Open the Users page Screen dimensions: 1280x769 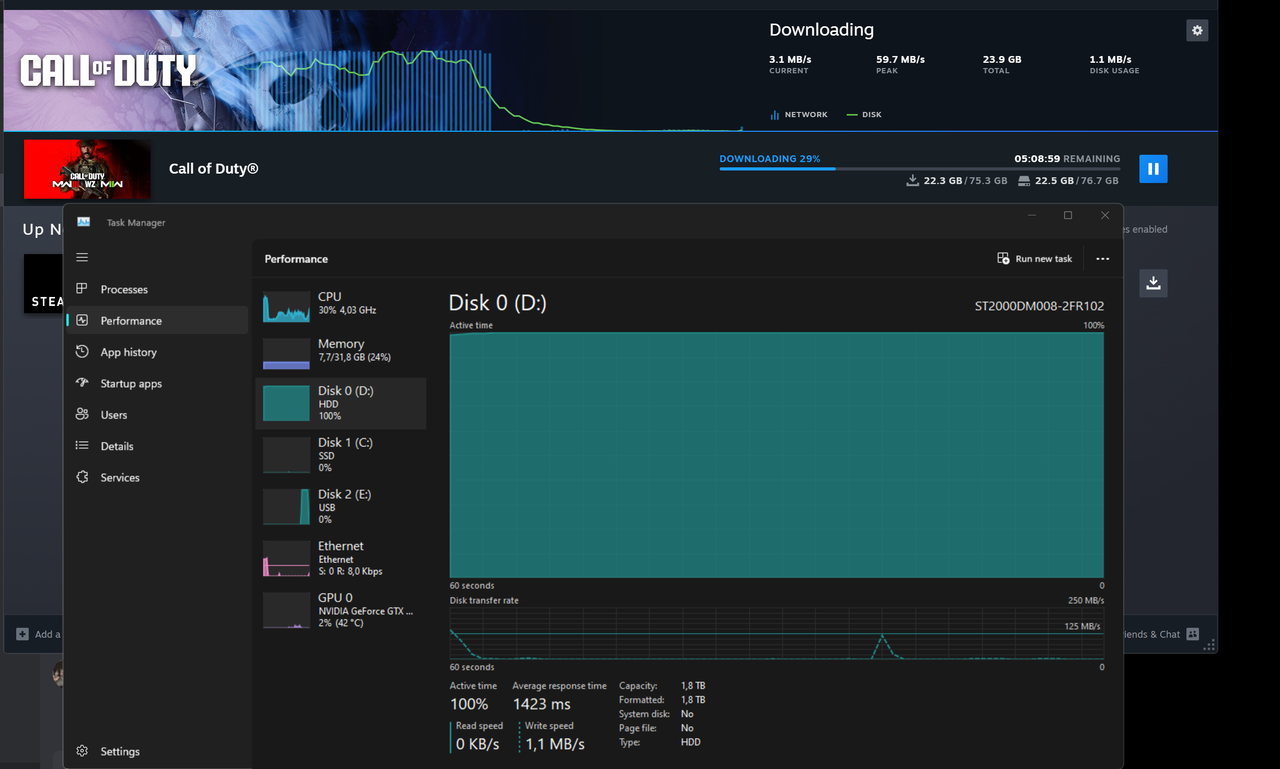pos(157,415)
